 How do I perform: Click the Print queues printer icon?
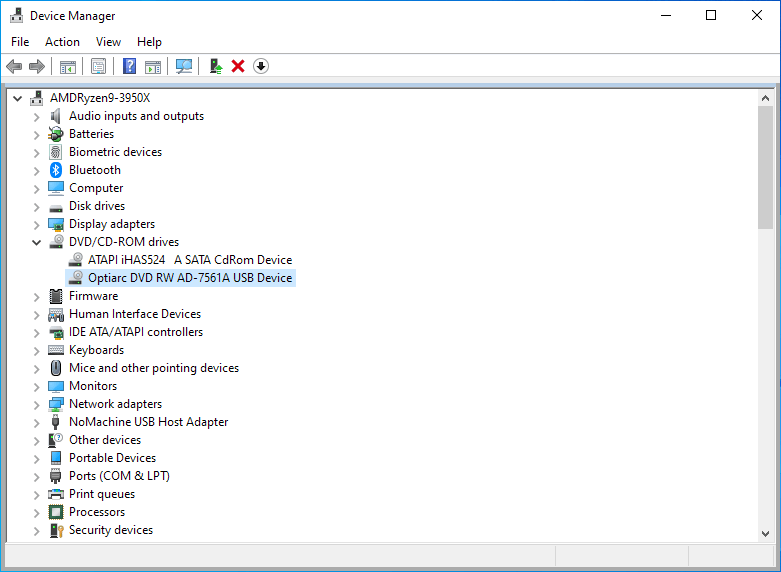(x=56, y=494)
